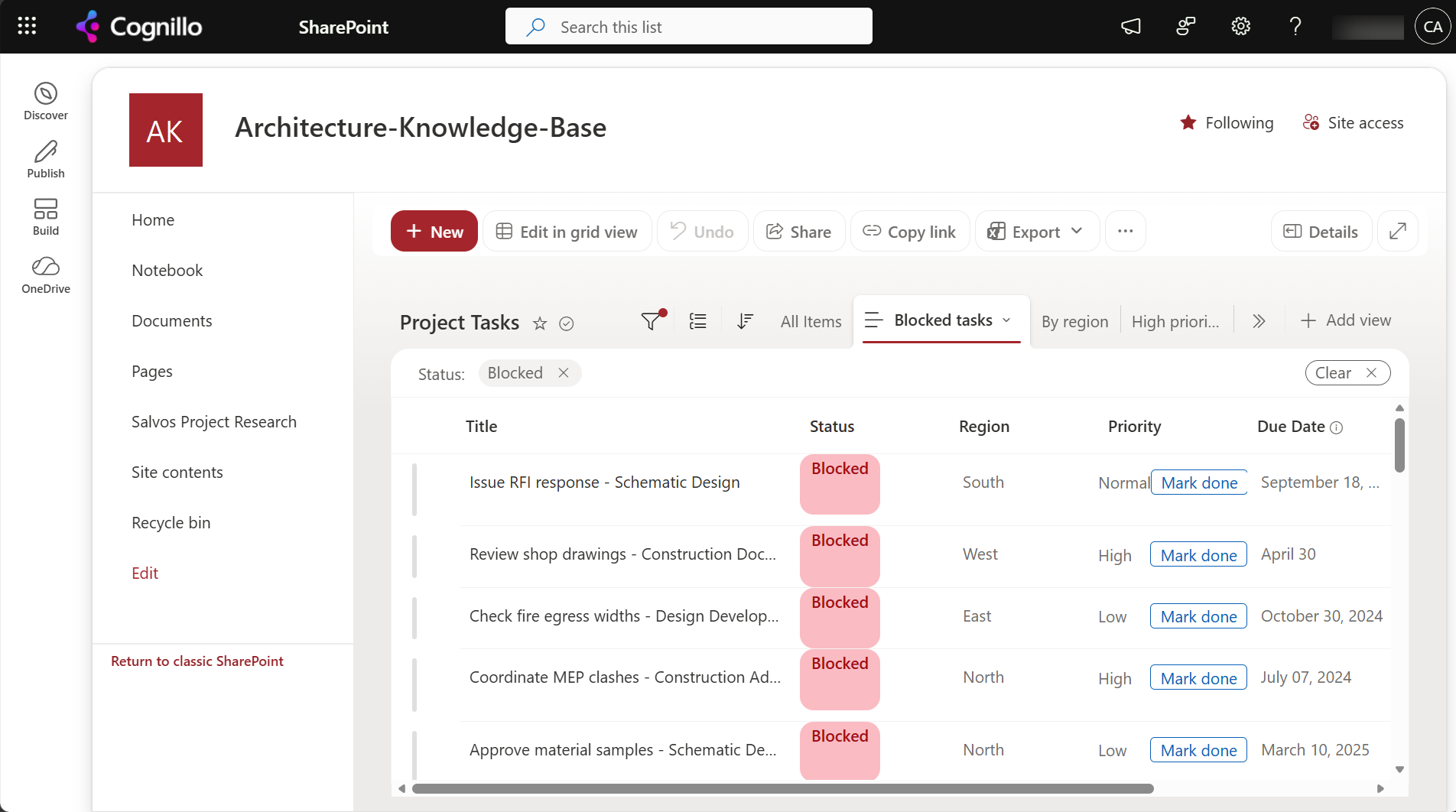The height and width of the screenshot is (812, 1456).
Task: Click the horizontal scrollbar of the list
Action: 782,788
